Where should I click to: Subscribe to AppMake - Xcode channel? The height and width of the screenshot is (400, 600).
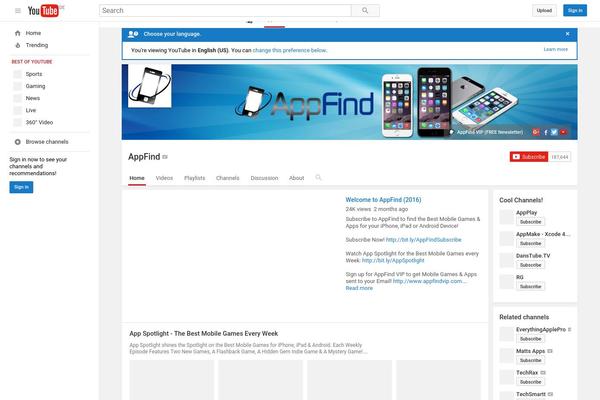[530, 243]
